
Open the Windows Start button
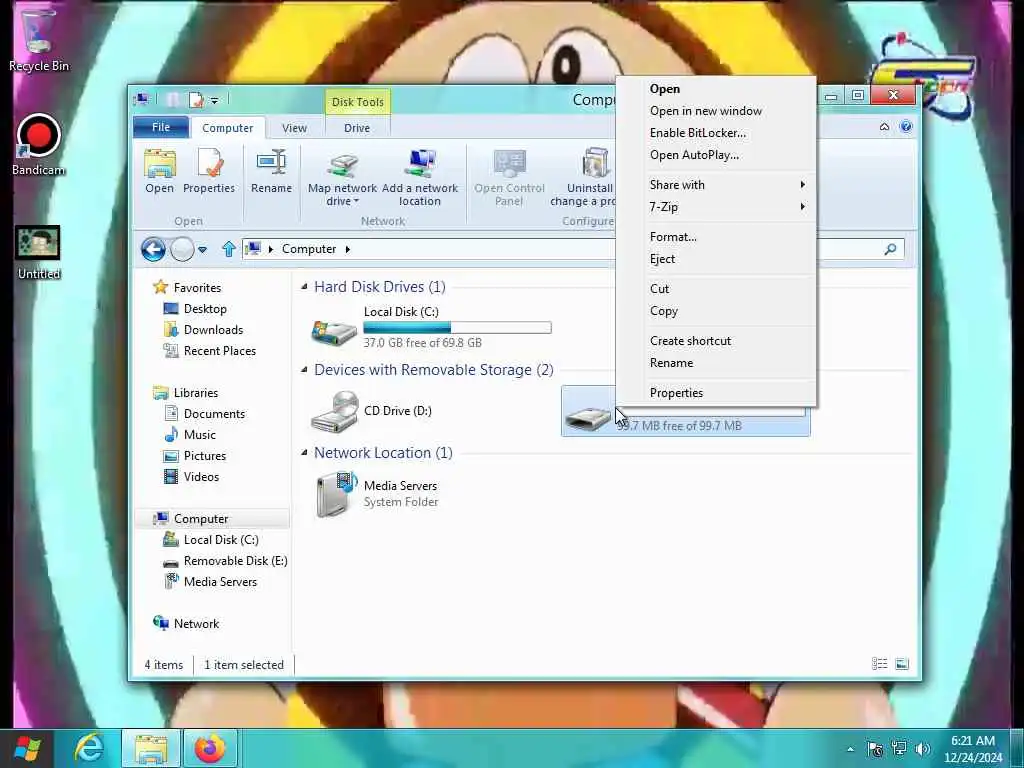(x=27, y=748)
